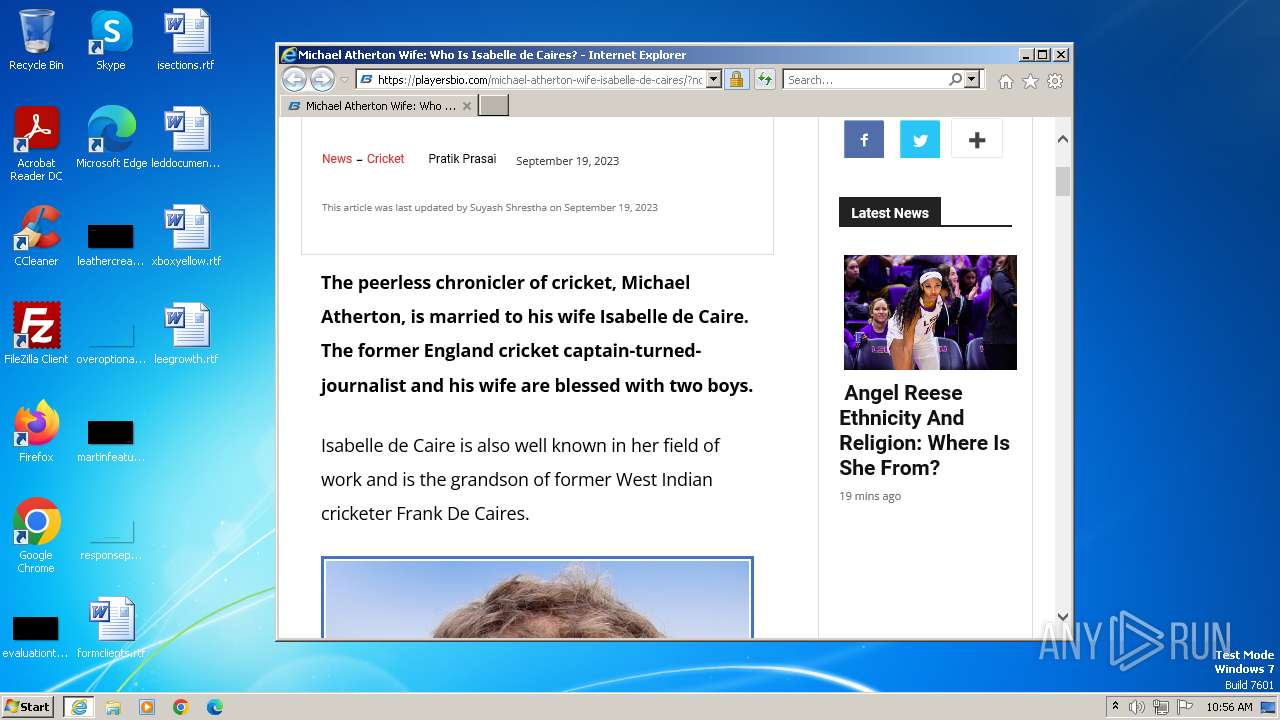Expand the address bar URL dropdown
This screenshot has width=1280, height=720.
pos(714,80)
